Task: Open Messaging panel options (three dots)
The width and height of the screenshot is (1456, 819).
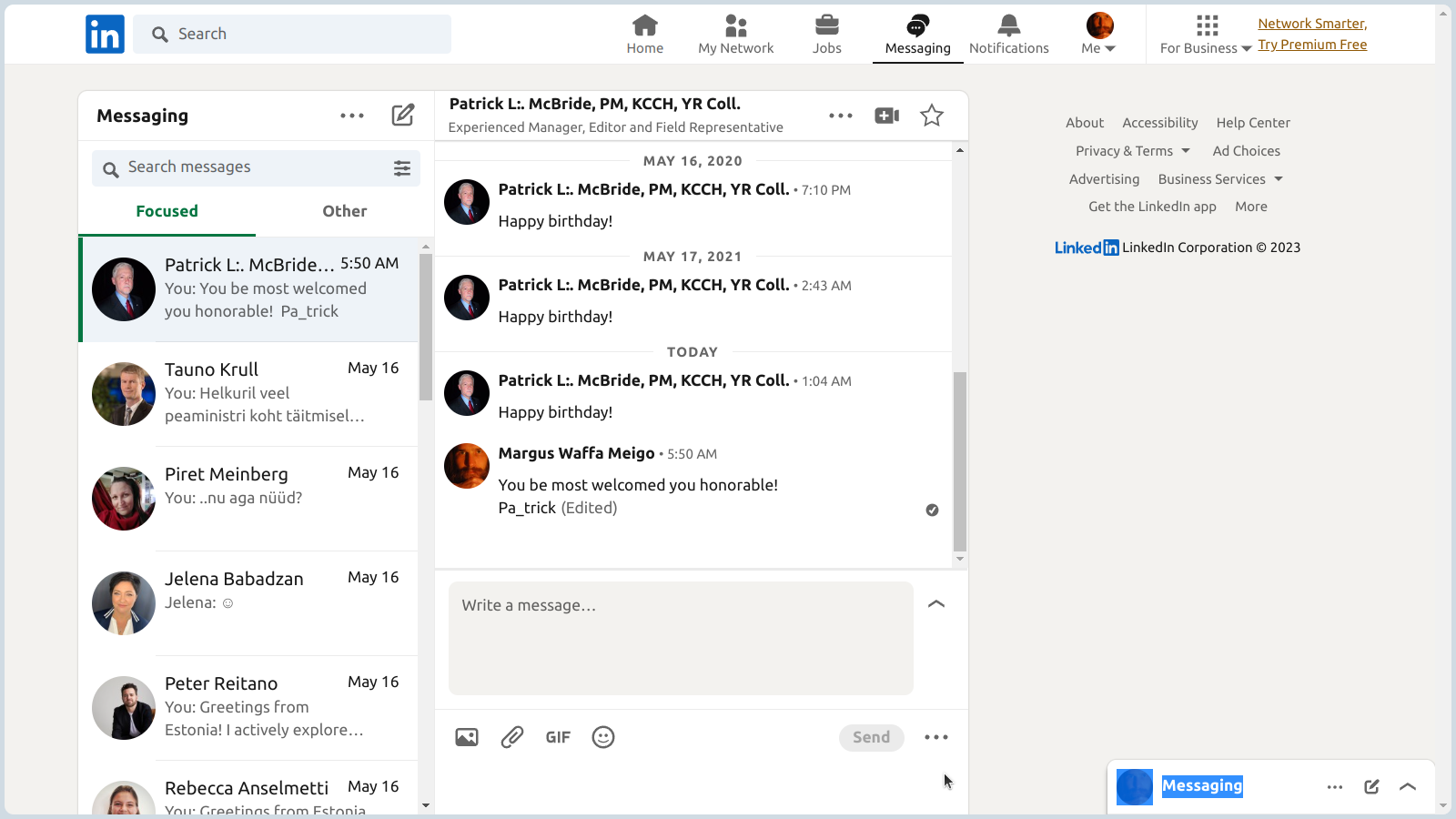Action: (352, 116)
